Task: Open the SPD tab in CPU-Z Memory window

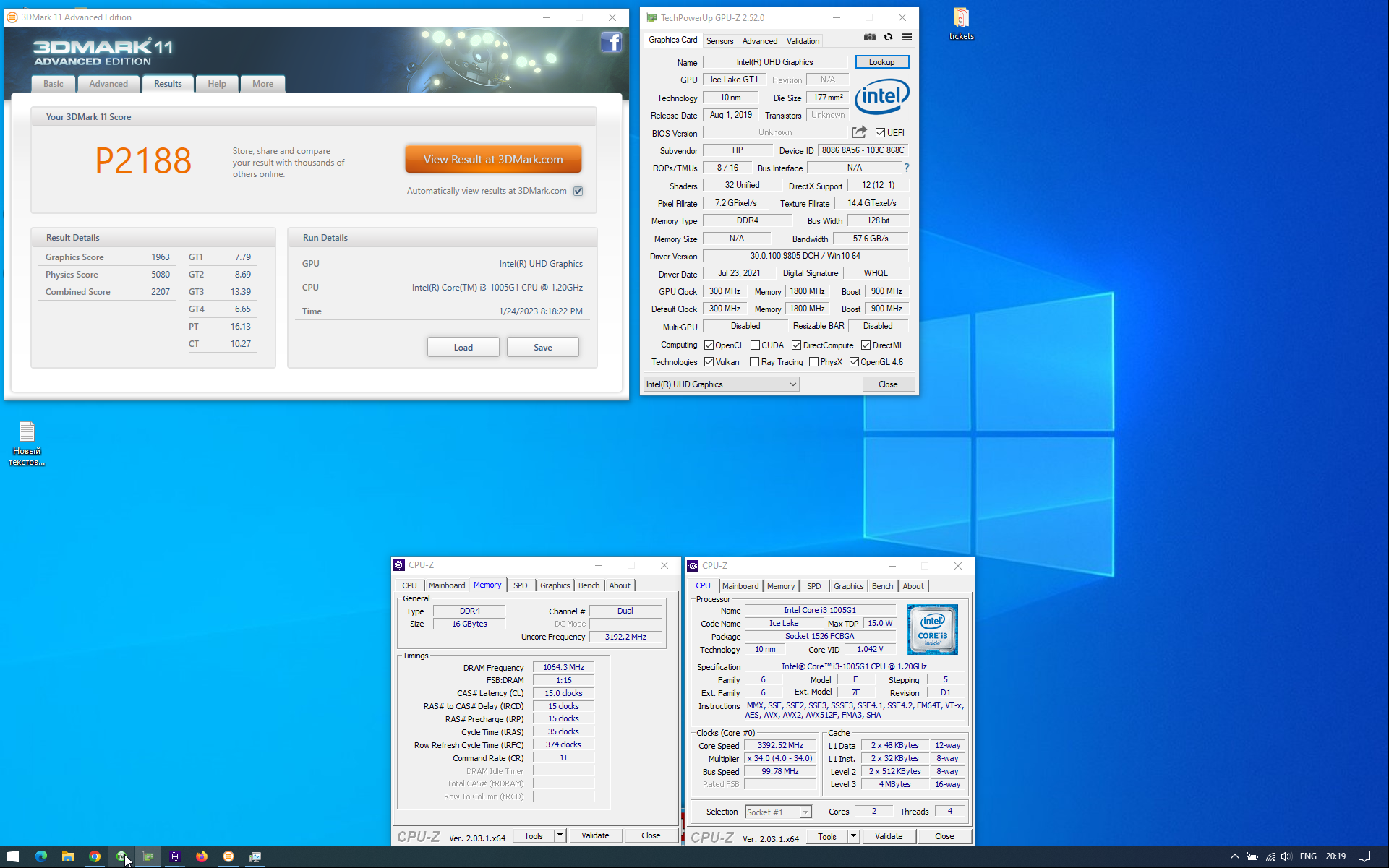Action: (x=521, y=585)
